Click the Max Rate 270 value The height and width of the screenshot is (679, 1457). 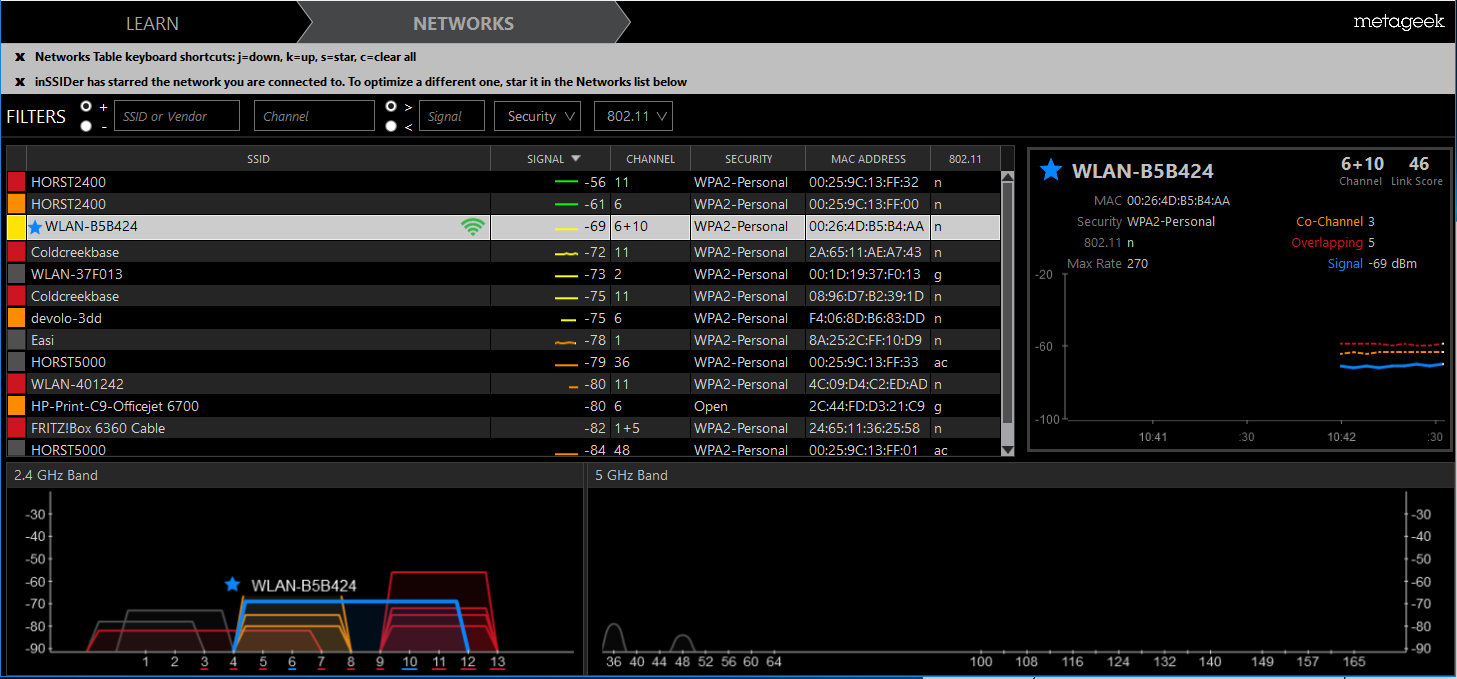click(x=1137, y=264)
